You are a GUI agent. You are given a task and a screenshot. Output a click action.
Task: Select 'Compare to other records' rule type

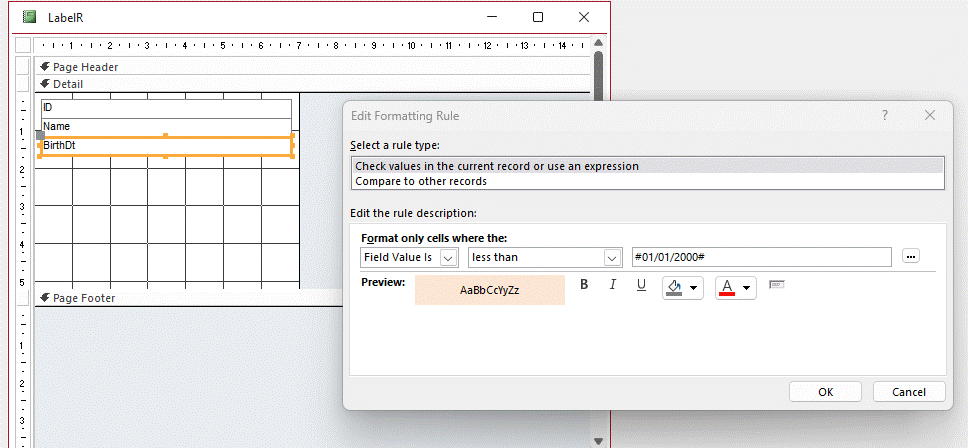click(421, 181)
